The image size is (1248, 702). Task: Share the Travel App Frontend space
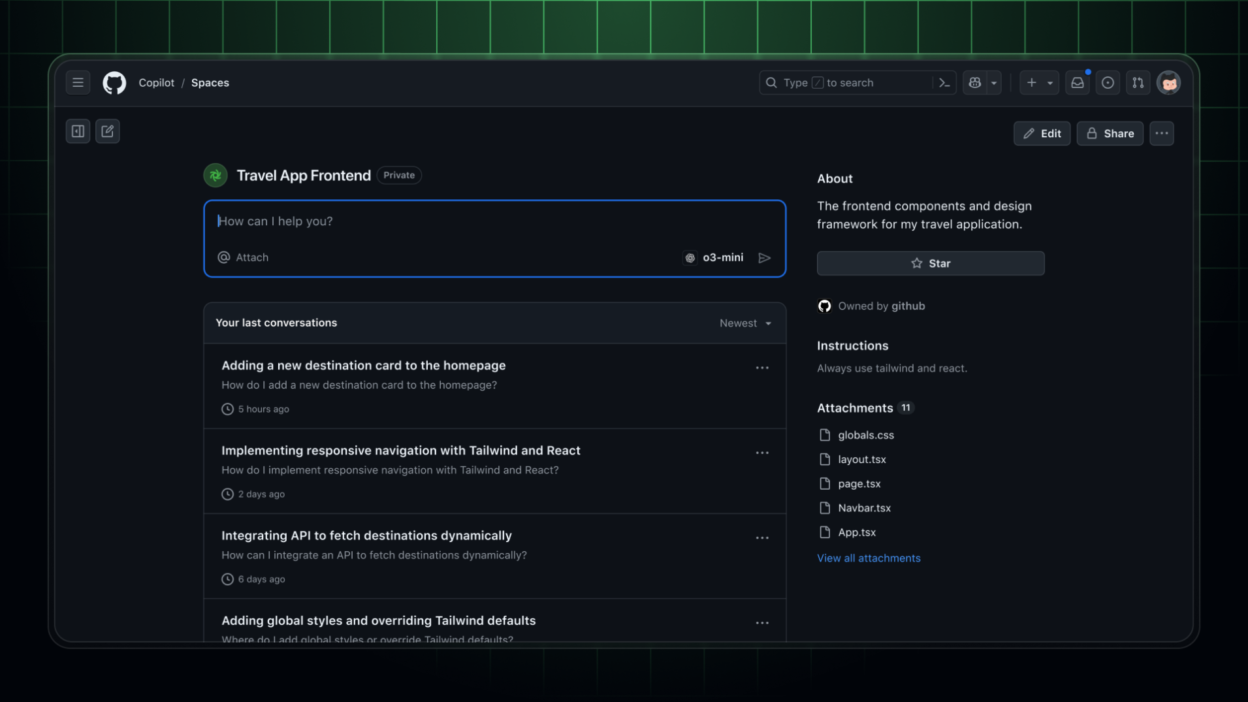[x=1110, y=134]
